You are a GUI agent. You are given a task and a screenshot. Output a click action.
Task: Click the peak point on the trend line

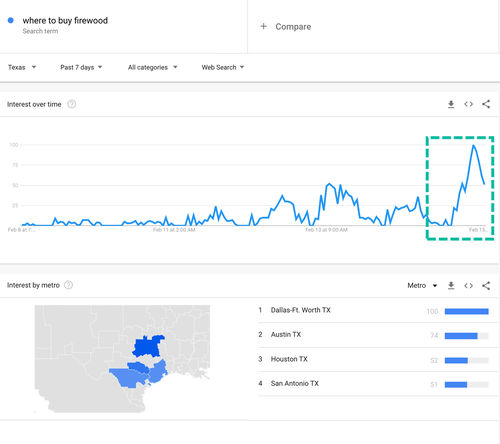pos(473,145)
